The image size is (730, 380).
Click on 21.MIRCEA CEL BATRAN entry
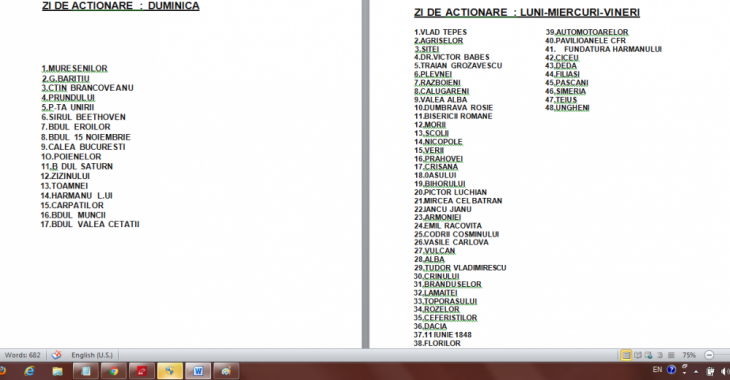pyautogui.click(x=458, y=201)
